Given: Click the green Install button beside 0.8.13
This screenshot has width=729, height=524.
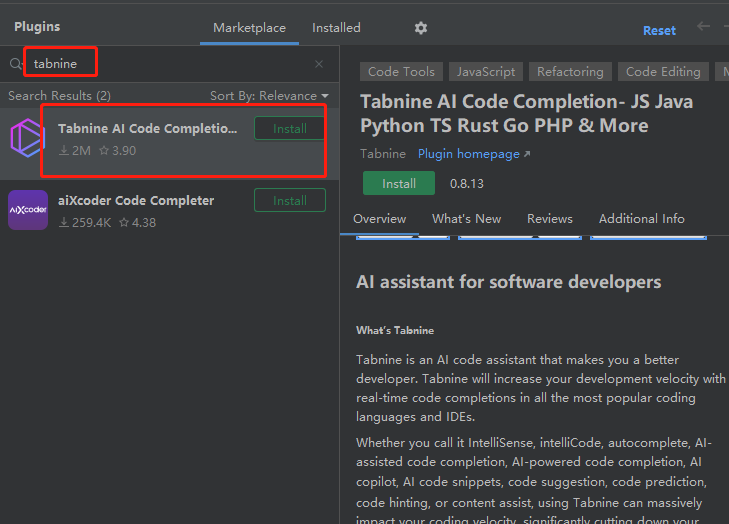Looking at the screenshot, I should click(x=399, y=183).
